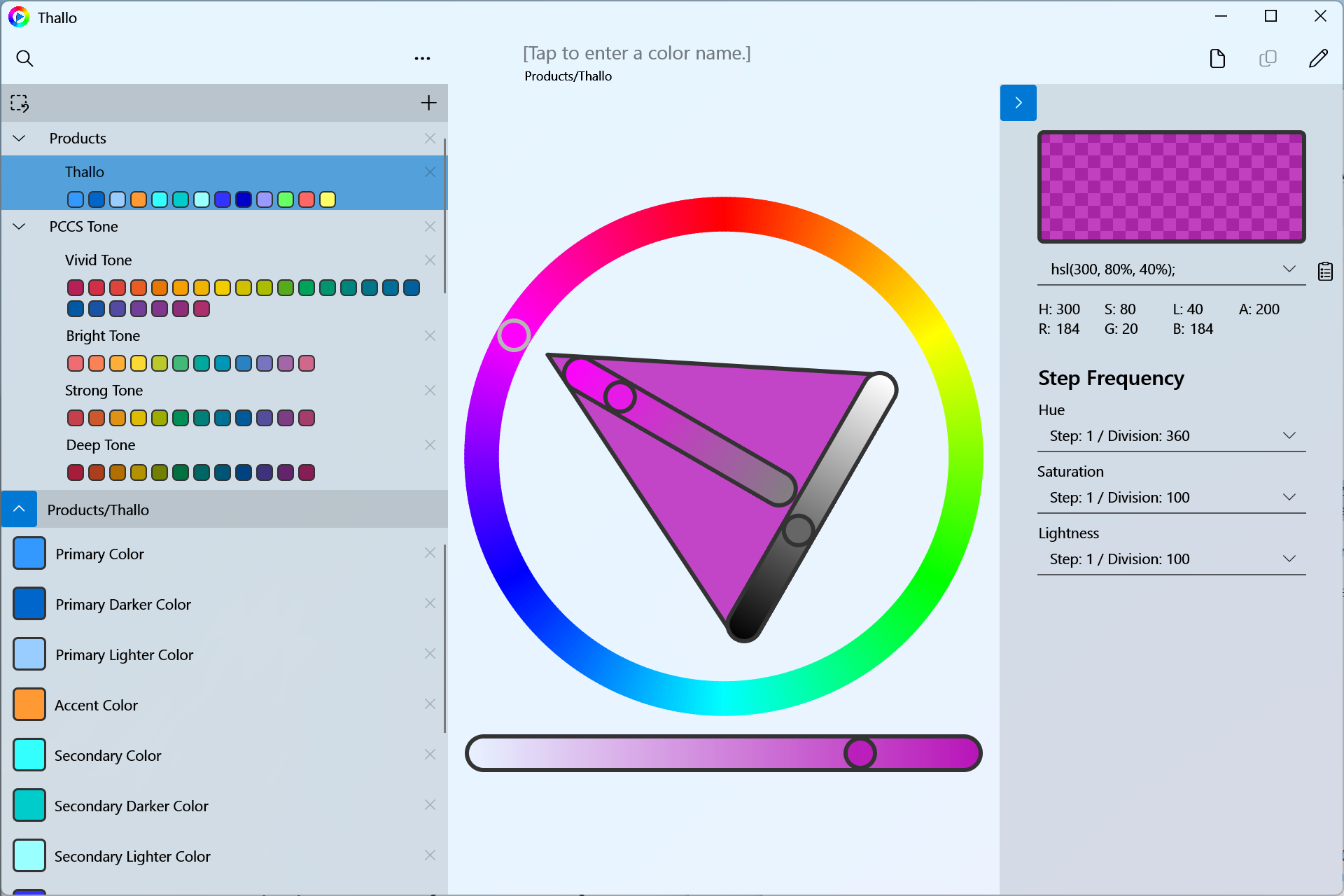
Task: Remove the PCCS Tone group with X
Action: pos(430,227)
